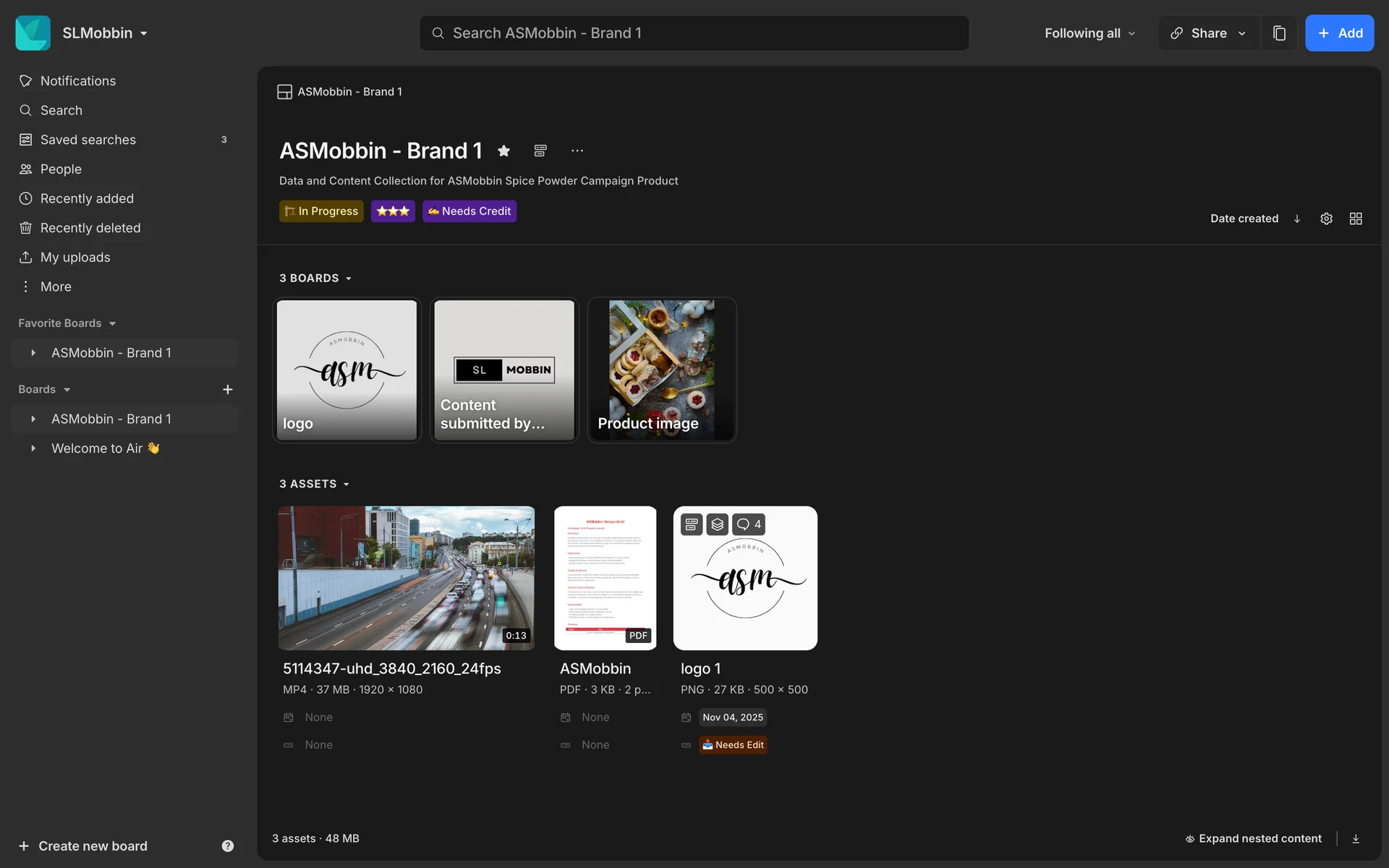1389x868 pixels.
Task: Toggle the favorite star beside the board title
Action: coord(504,150)
